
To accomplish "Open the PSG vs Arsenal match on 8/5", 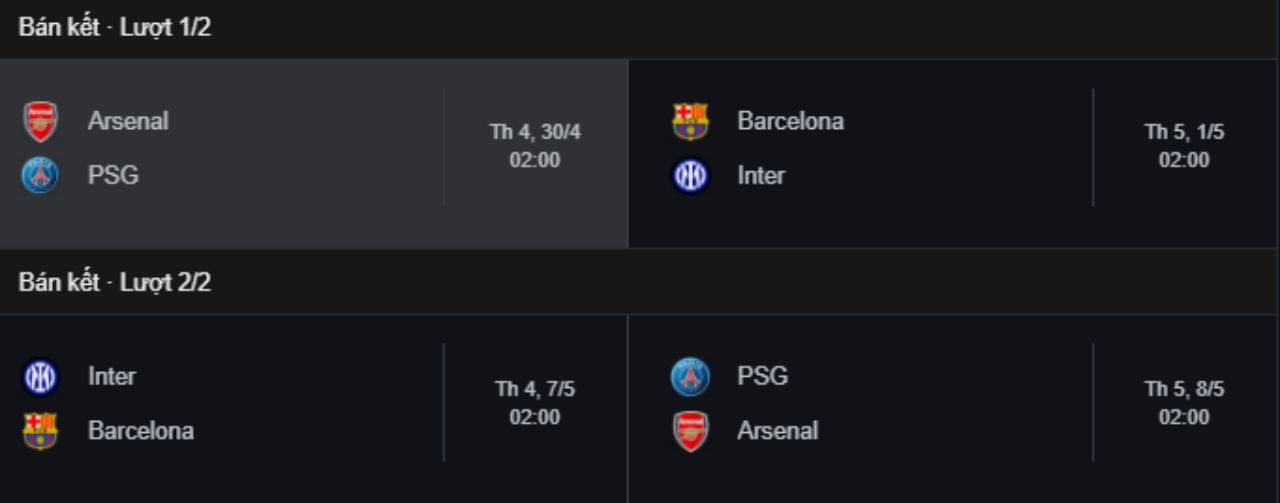I will 954,409.
